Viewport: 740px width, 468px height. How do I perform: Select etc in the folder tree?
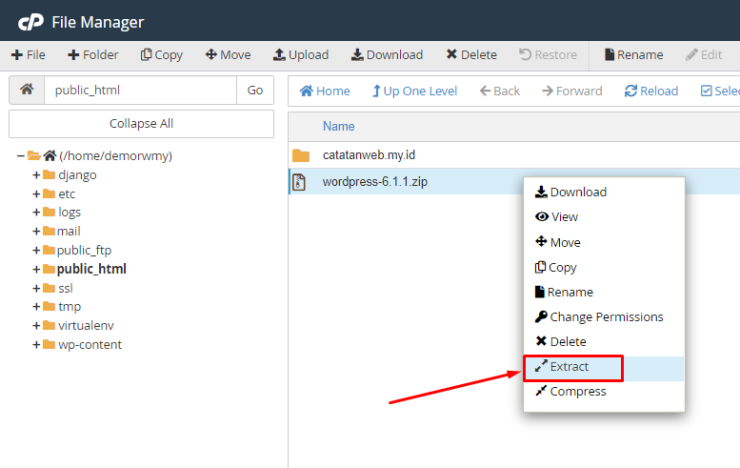(67, 194)
